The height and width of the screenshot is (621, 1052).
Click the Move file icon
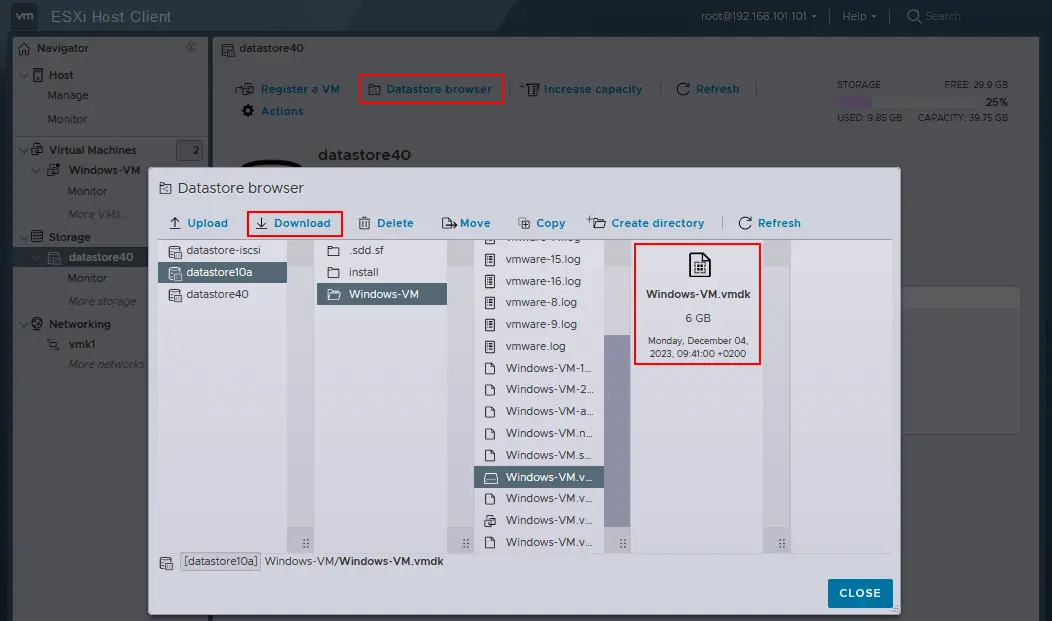pos(449,223)
